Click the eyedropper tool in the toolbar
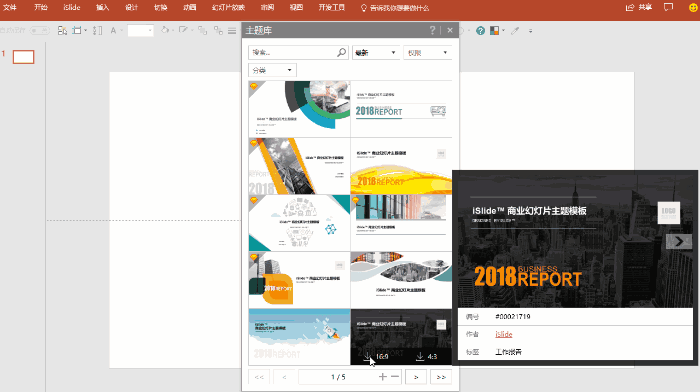The width and height of the screenshot is (700, 392). tap(515, 31)
